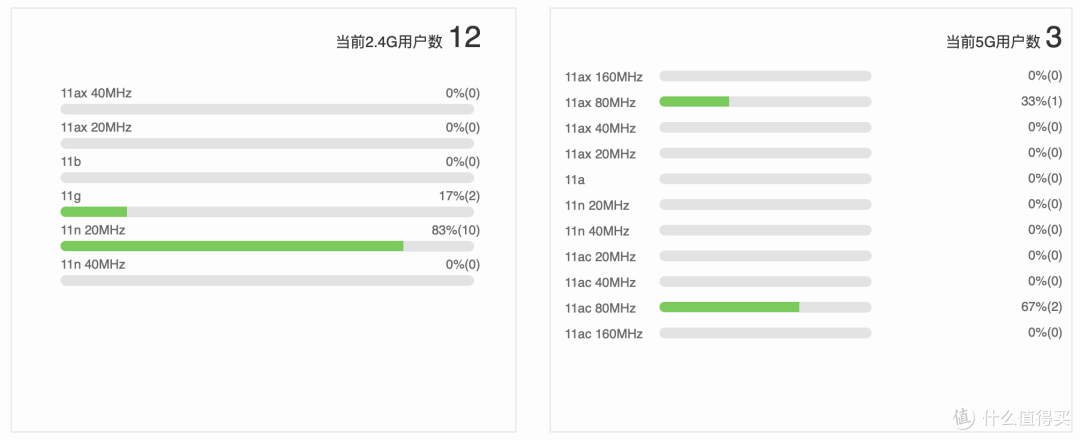1080x440 pixels.
Task: Click the 11ax 20MHz label in 5G panel
Action: (600, 154)
